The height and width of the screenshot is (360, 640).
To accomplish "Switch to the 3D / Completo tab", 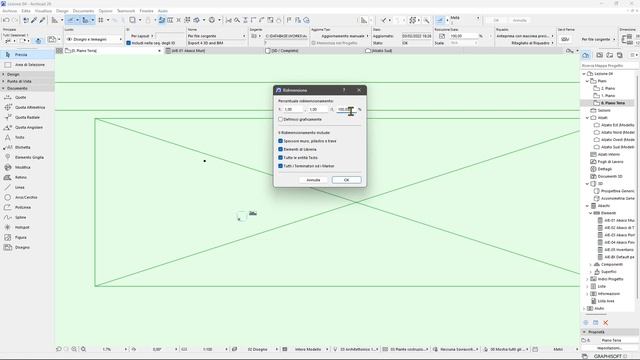I will pos(313,51).
